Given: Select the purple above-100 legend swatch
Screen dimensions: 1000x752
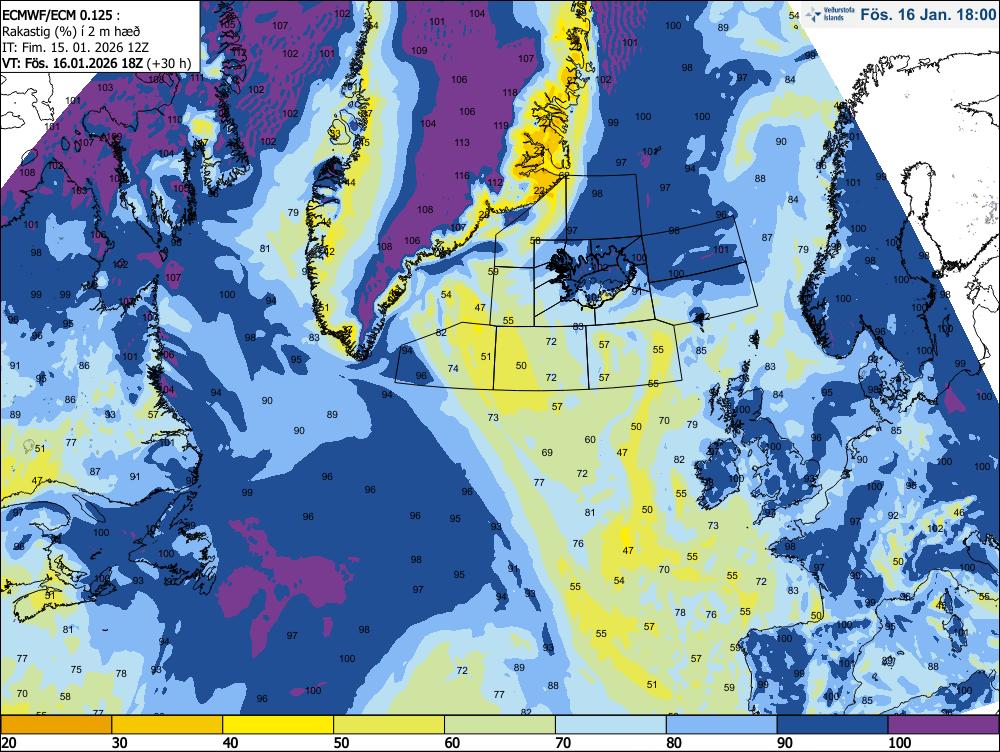Looking at the screenshot, I should point(944,725).
